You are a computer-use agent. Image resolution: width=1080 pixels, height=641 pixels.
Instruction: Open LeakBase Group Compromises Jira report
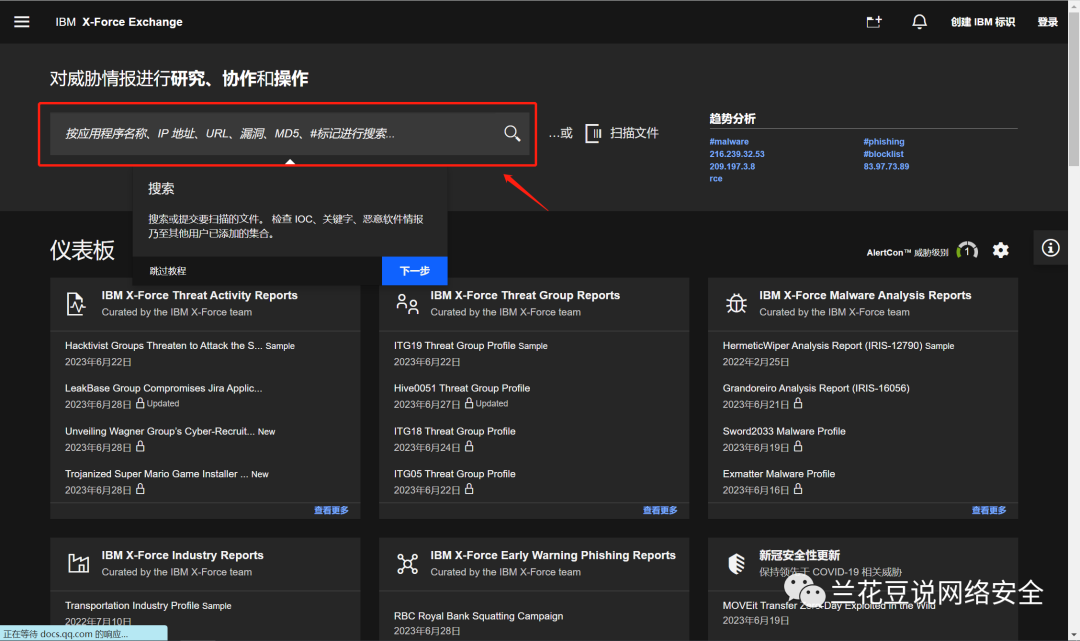163,388
